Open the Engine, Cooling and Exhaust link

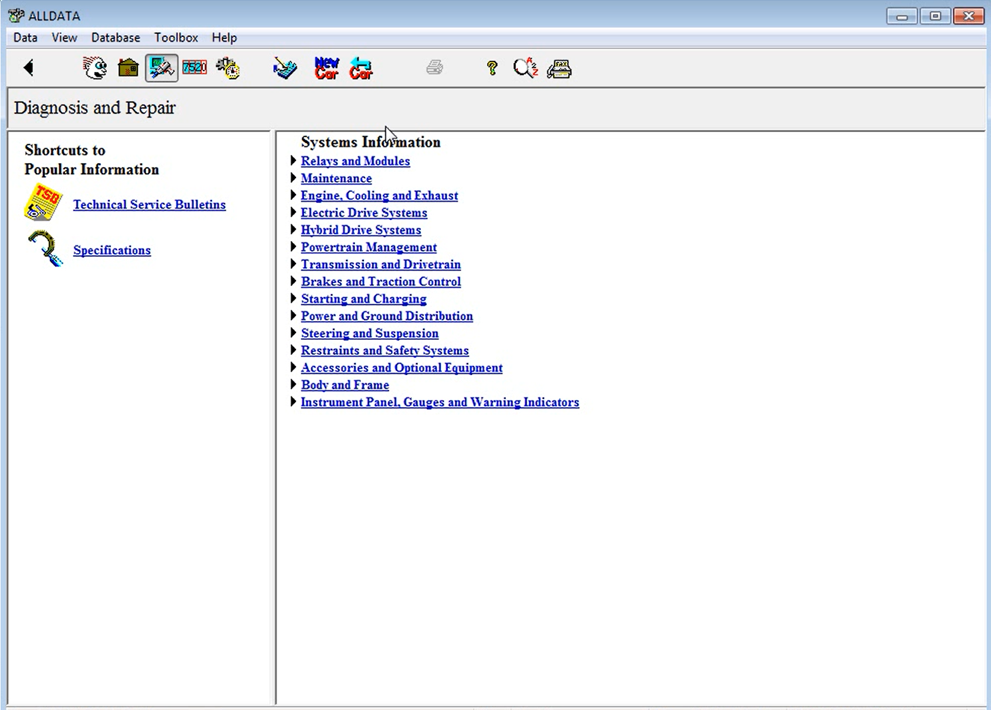coord(379,195)
